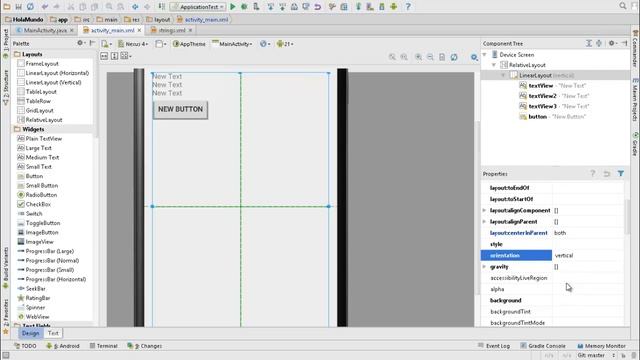Screen dimensions: 640x360
Task: Switch to the Text editor tab
Action: coord(53,333)
